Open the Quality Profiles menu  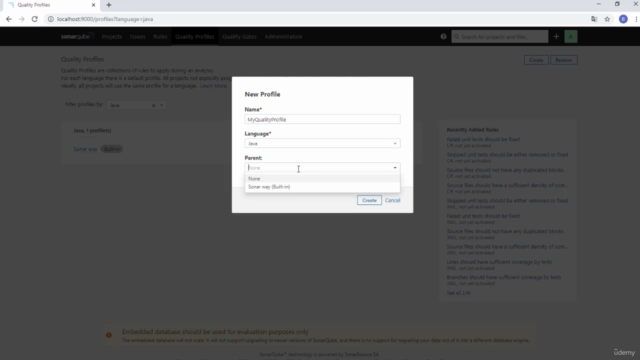(195, 36)
